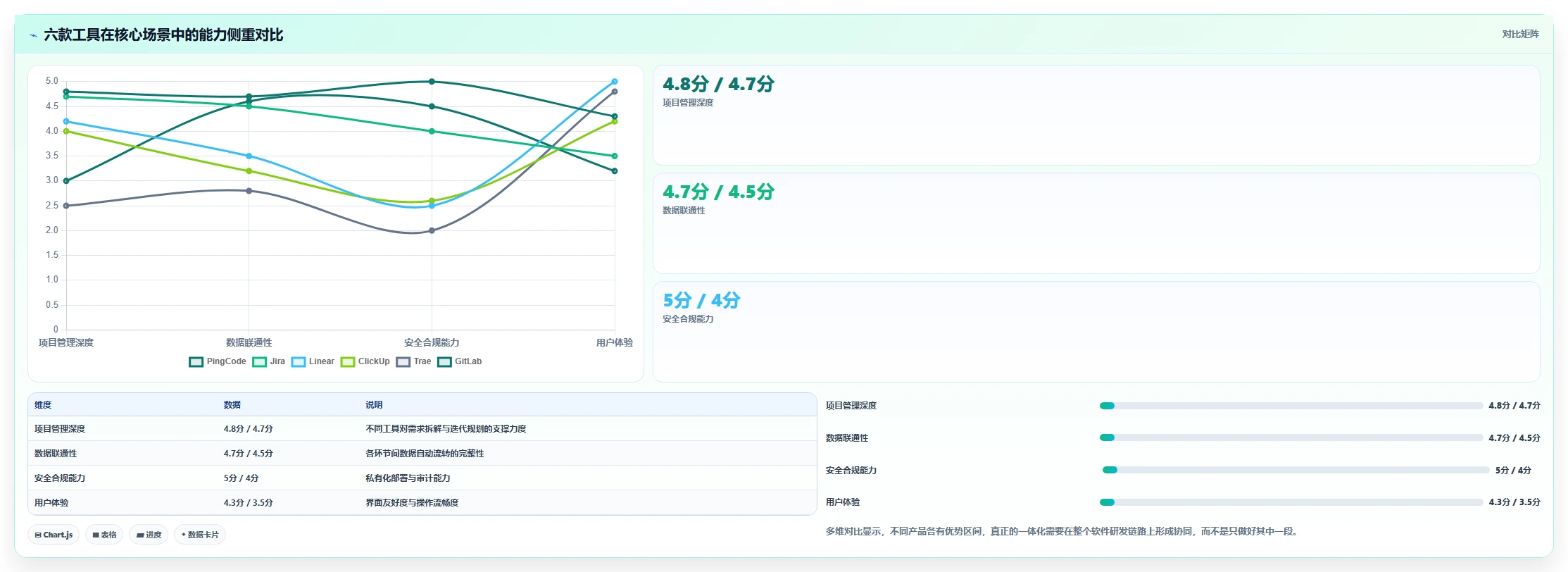Viewport: 1568px width, 572px height.
Task: Toggle the Jira series in the legend
Action: click(269, 362)
